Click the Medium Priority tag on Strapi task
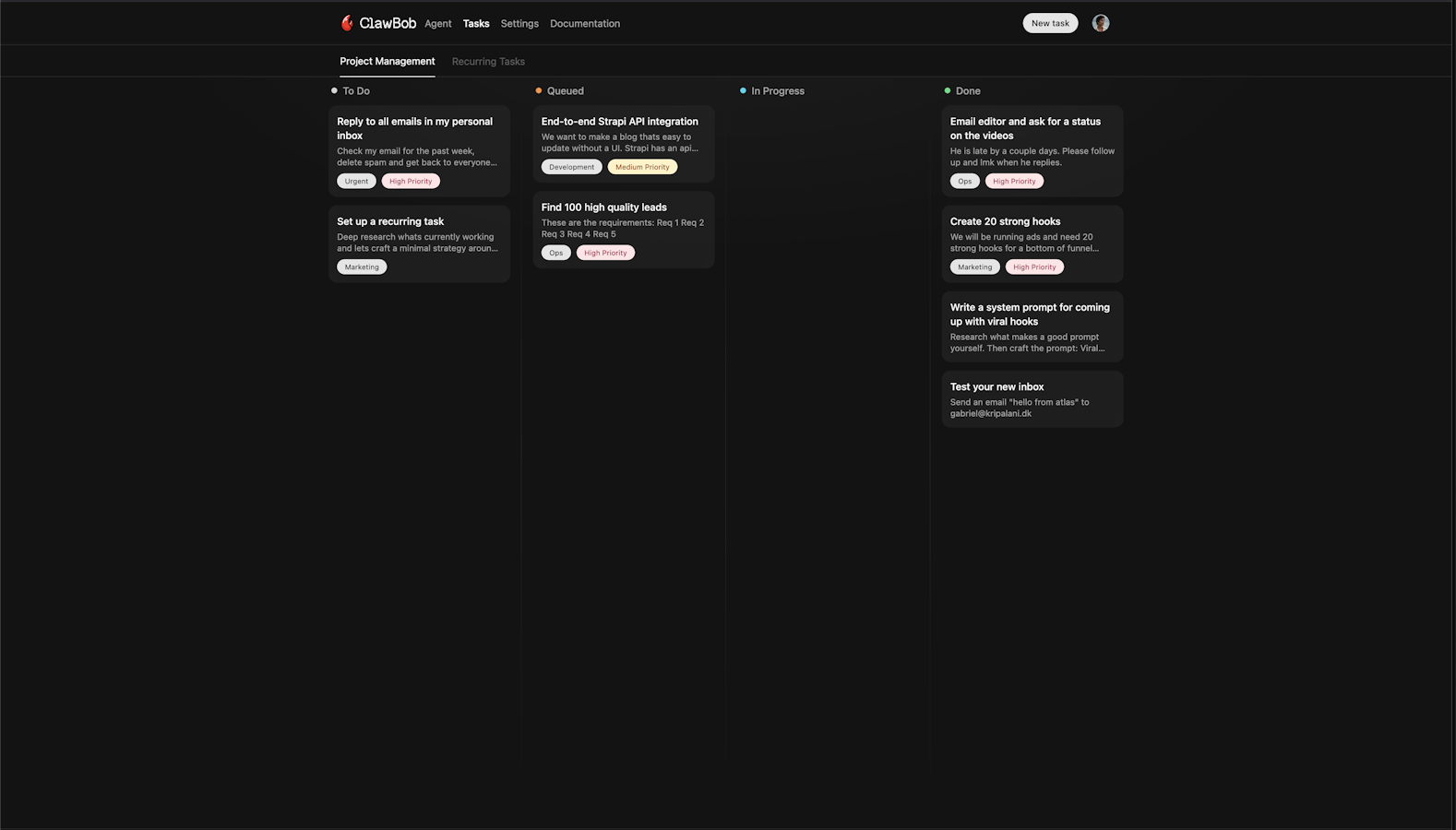 (x=642, y=167)
